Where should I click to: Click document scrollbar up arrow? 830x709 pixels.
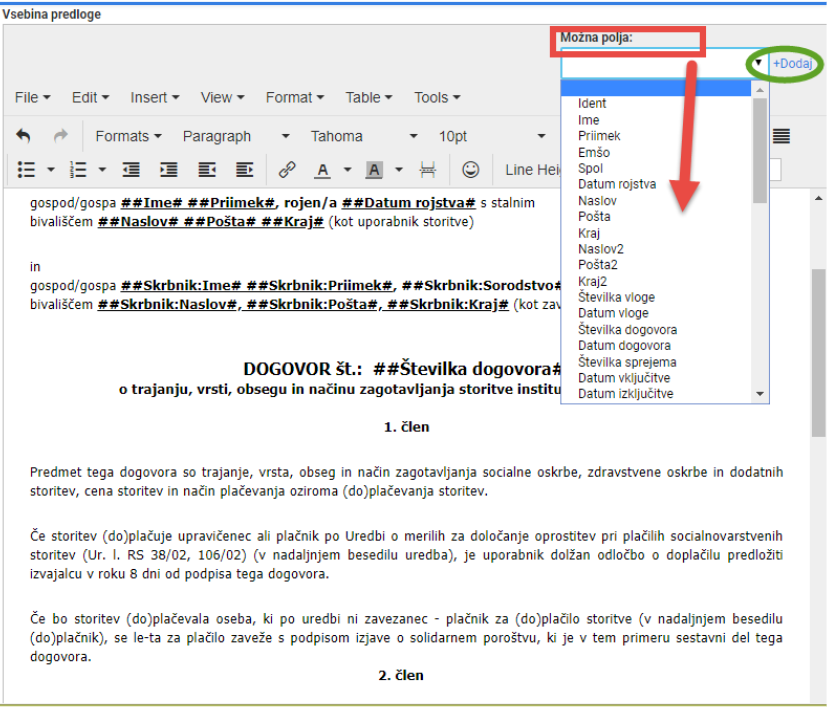[x=819, y=199]
